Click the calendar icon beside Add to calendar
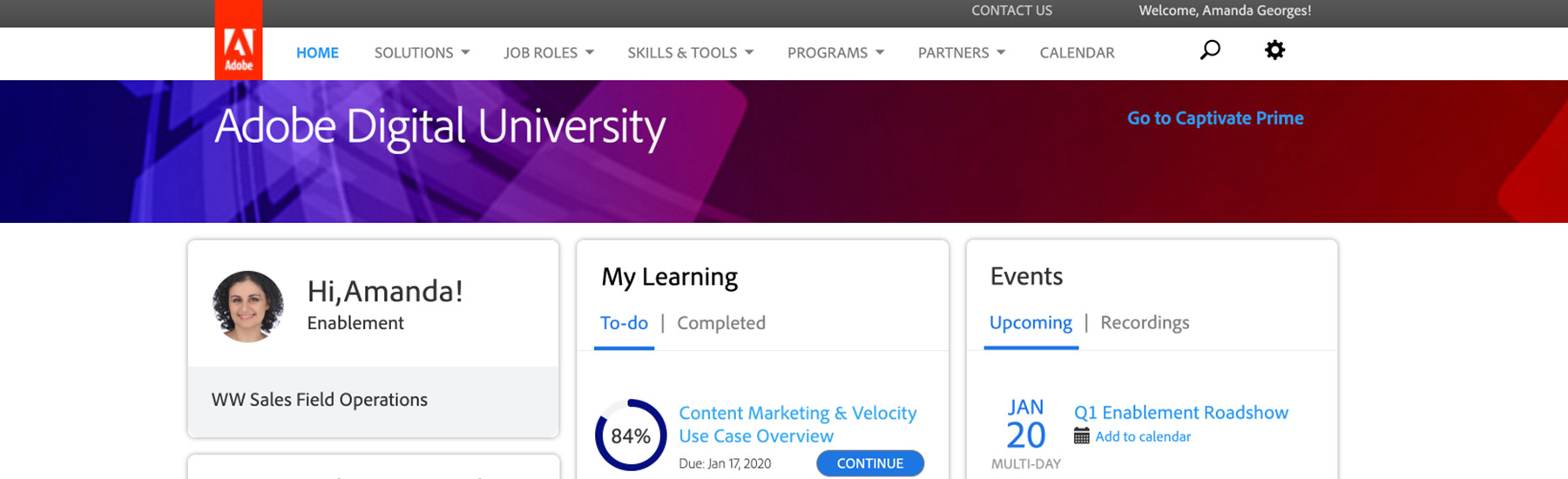This screenshot has height=479, width=1568. [x=1082, y=436]
